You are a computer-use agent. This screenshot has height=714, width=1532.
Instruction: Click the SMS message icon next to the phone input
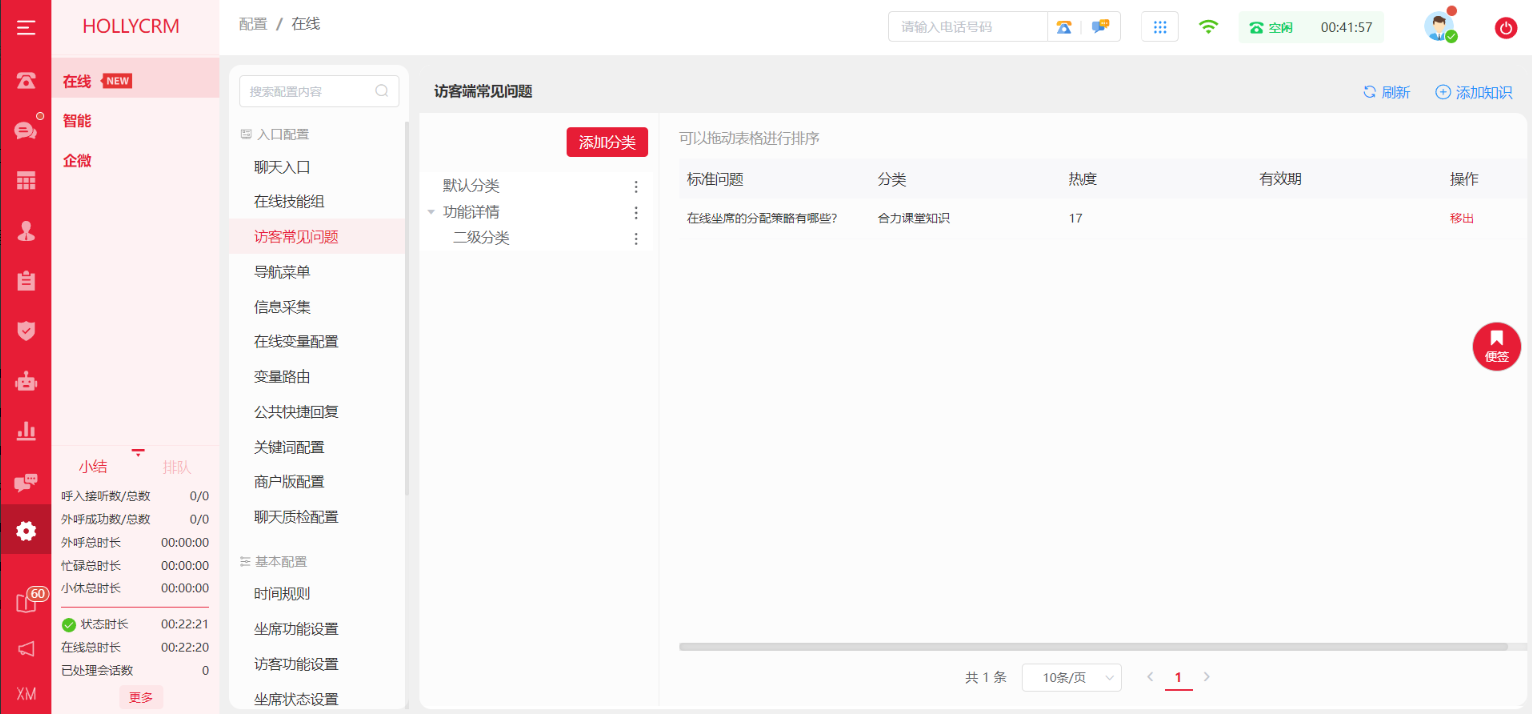pyautogui.click(x=1100, y=27)
